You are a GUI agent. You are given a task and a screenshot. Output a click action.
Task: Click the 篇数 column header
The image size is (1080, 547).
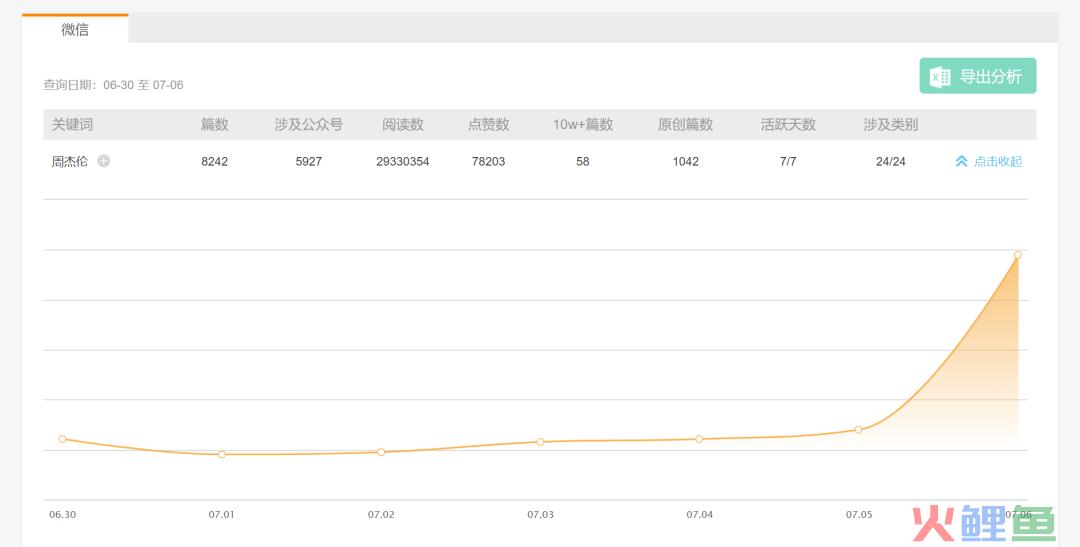click(x=214, y=125)
